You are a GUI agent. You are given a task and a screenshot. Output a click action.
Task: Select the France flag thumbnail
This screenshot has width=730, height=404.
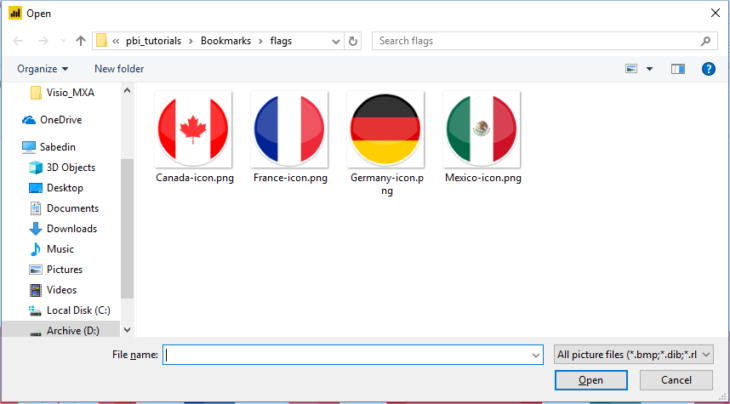289,129
